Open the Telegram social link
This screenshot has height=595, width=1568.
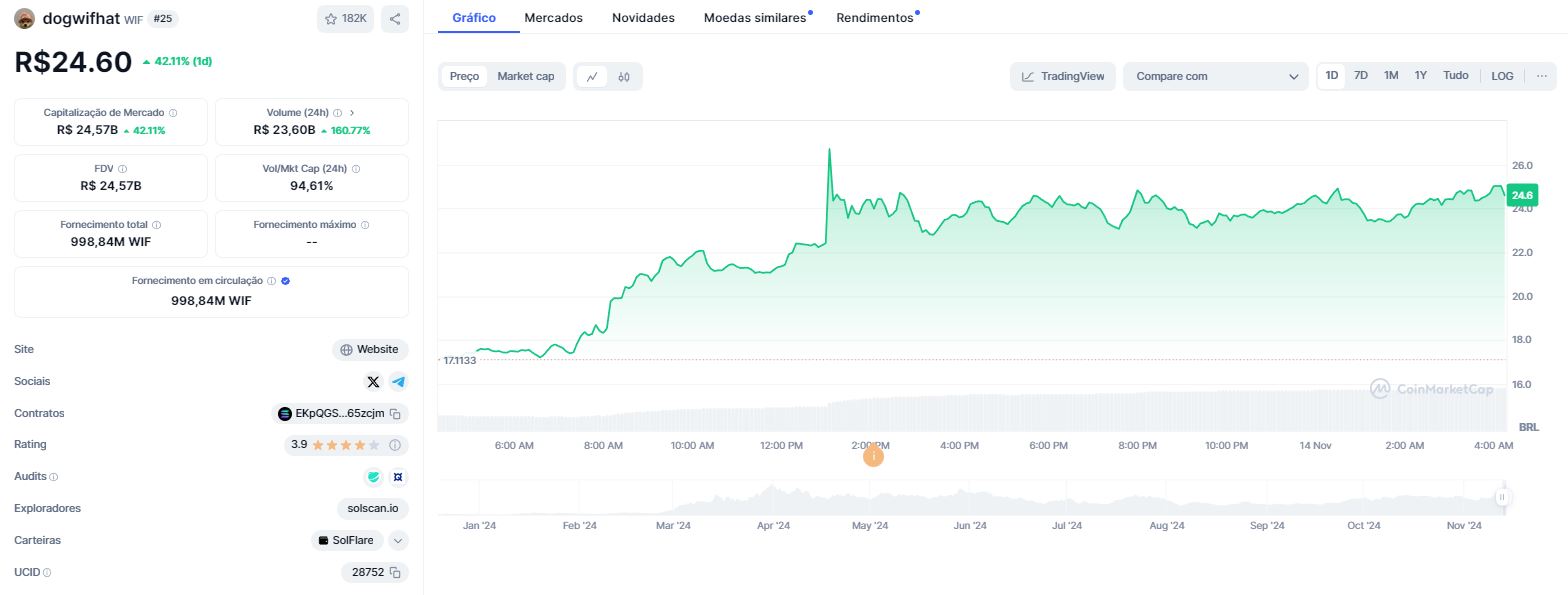point(398,382)
